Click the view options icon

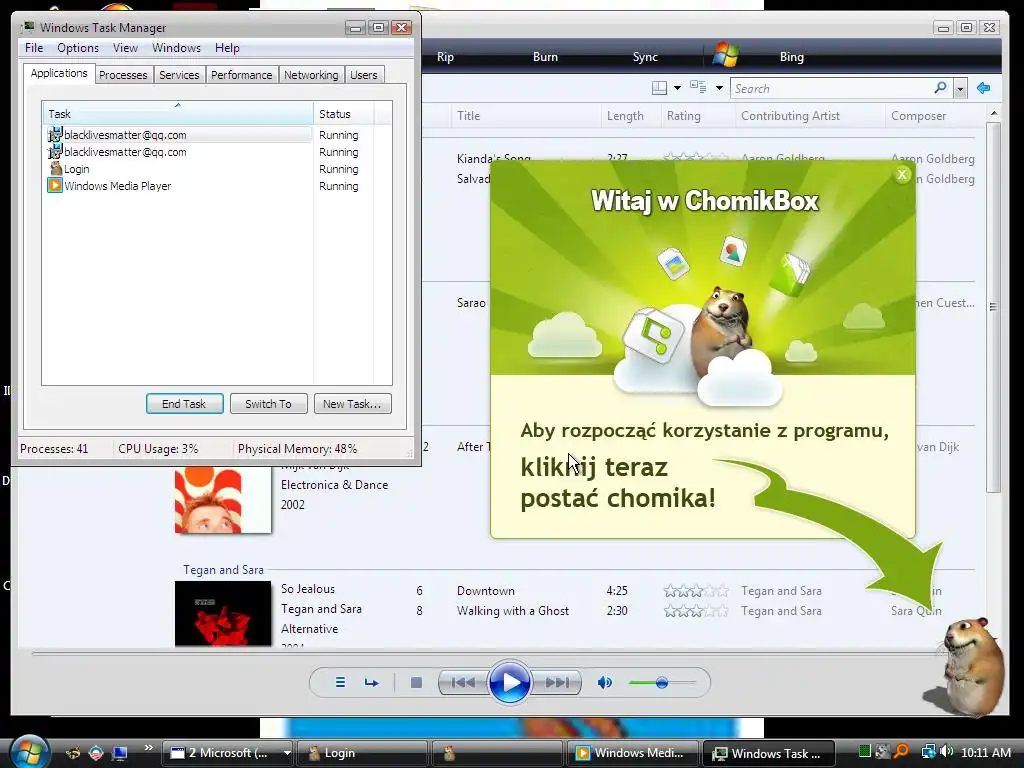pyautogui.click(x=698, y=88)
